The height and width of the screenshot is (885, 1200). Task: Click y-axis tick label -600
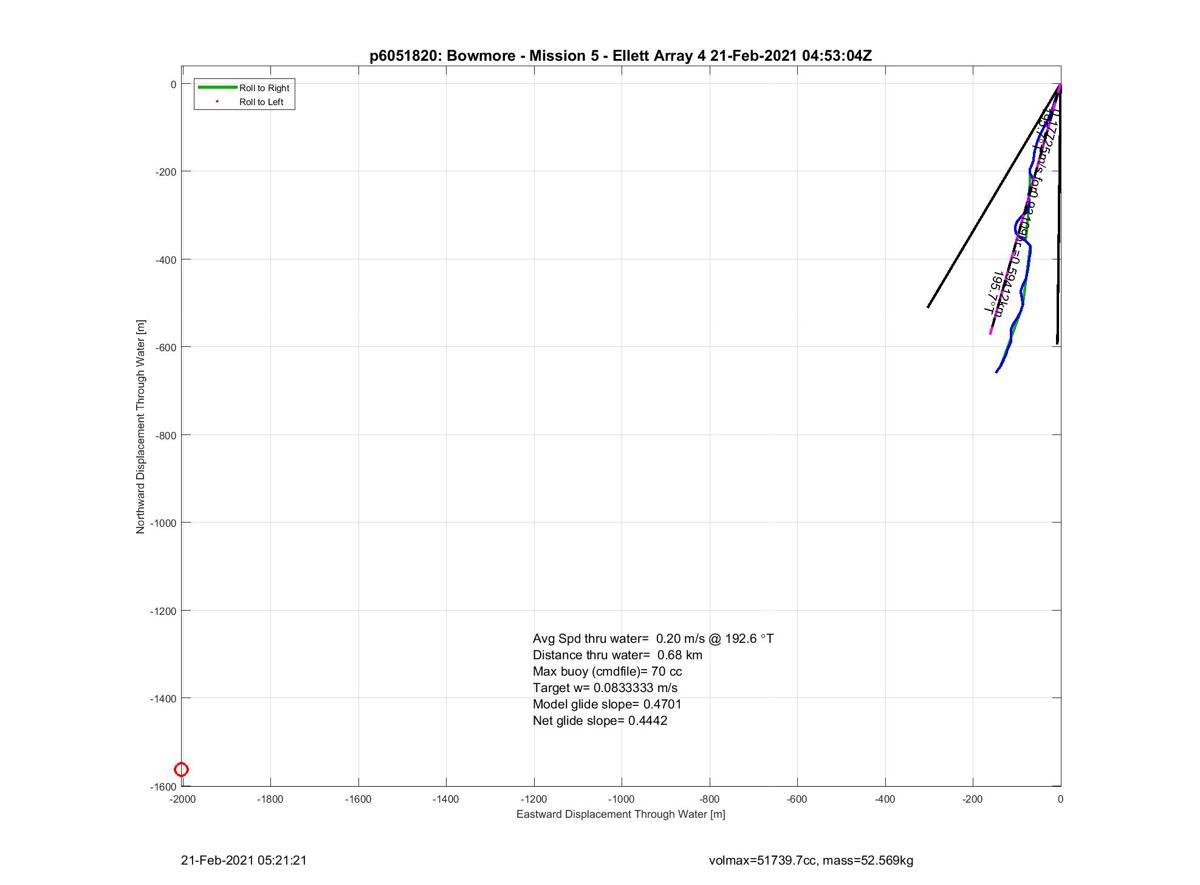(x=165, y=347)
